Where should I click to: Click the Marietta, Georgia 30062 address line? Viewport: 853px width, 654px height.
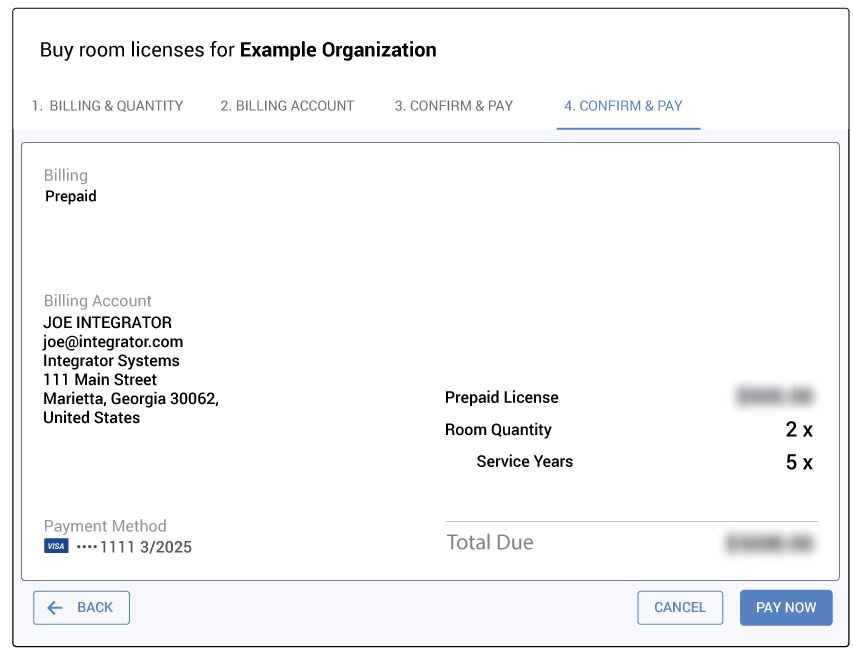click(x=131, y=399)
